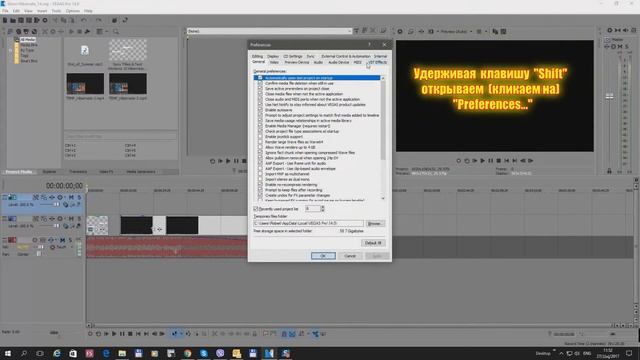Click Play in the trimmer transport
The width and height of the screenshot is (640, 360).
(x=228, y=161)
